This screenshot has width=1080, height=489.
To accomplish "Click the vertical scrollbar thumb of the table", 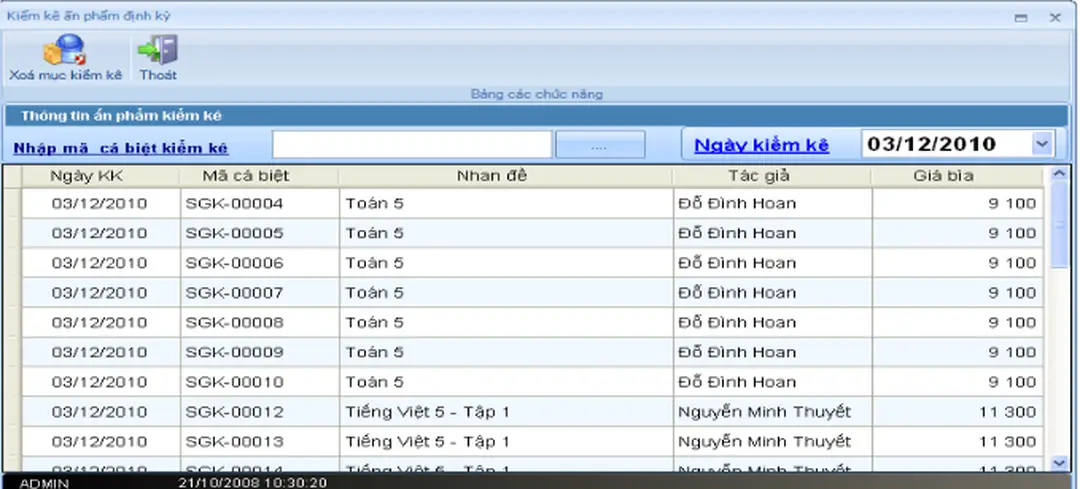I will (x=1059, y=225).
